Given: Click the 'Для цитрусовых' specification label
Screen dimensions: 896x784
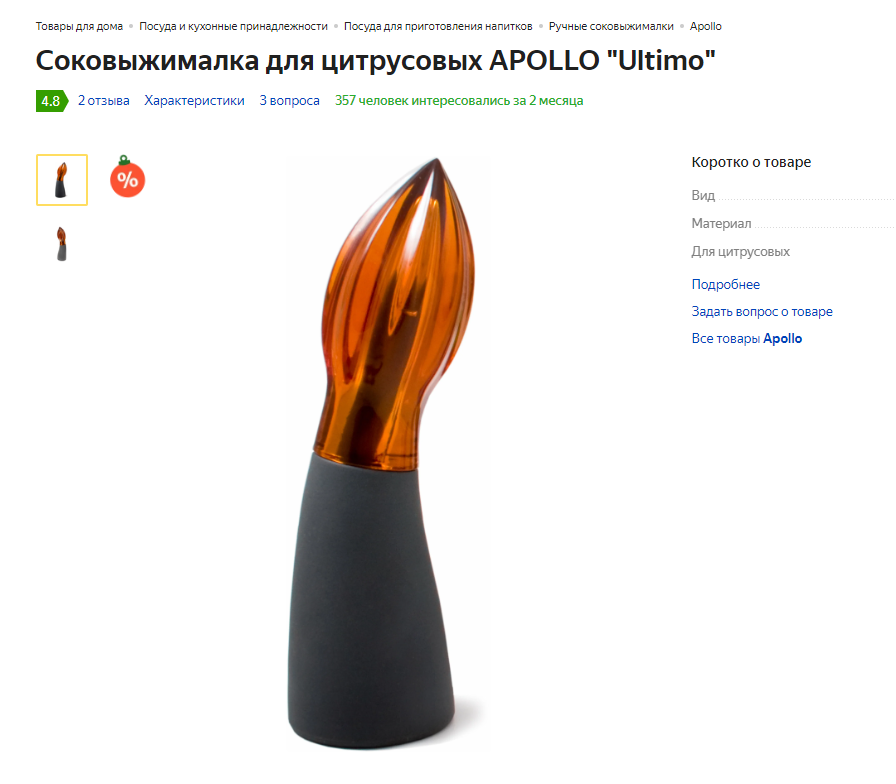Looking at the screenshot, I should coord(741,251).
